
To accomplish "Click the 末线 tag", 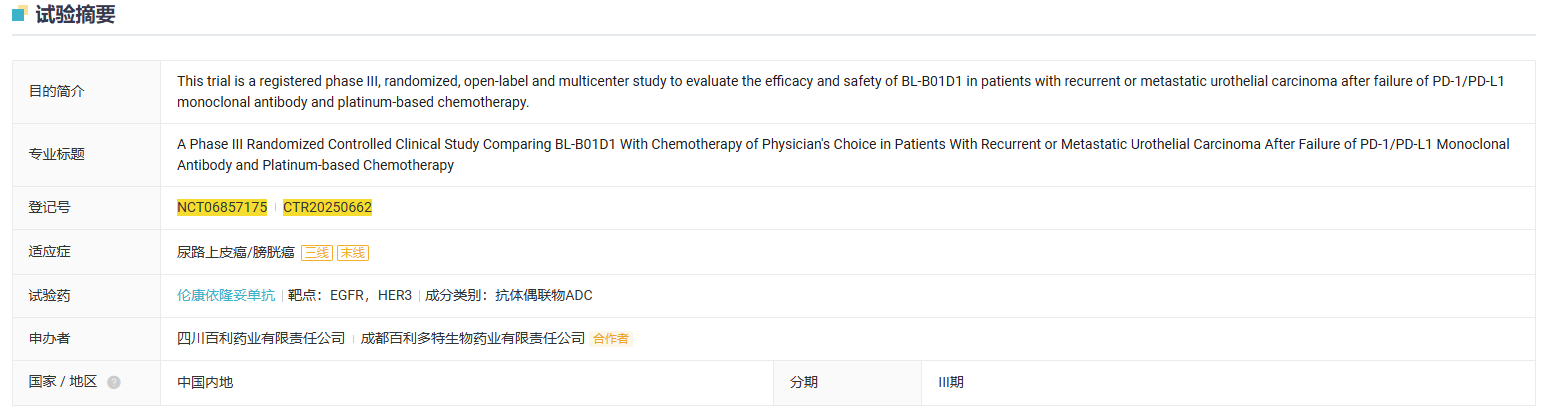I will [x=353, y=253].
